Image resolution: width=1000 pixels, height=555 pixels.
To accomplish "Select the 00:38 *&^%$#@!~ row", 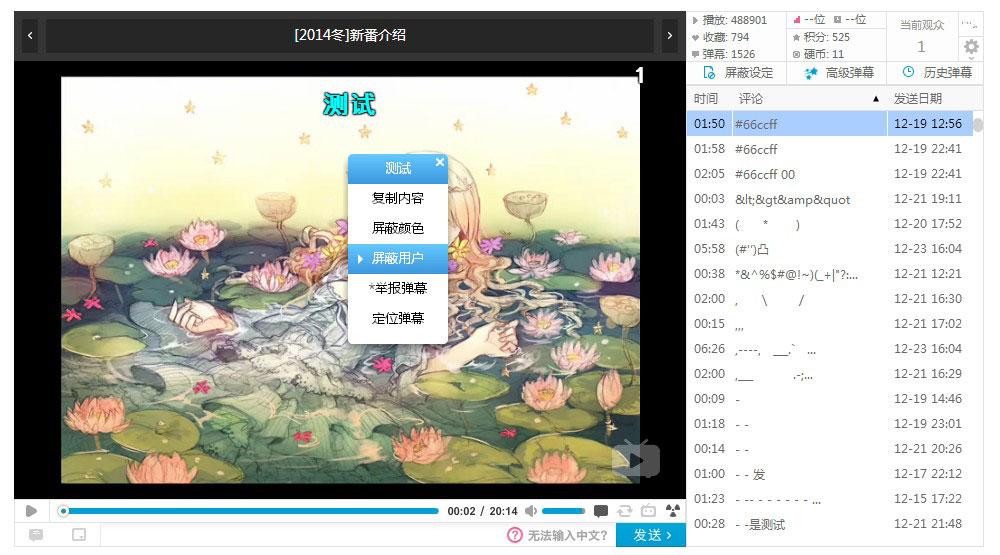I will [x=830, y=274].
